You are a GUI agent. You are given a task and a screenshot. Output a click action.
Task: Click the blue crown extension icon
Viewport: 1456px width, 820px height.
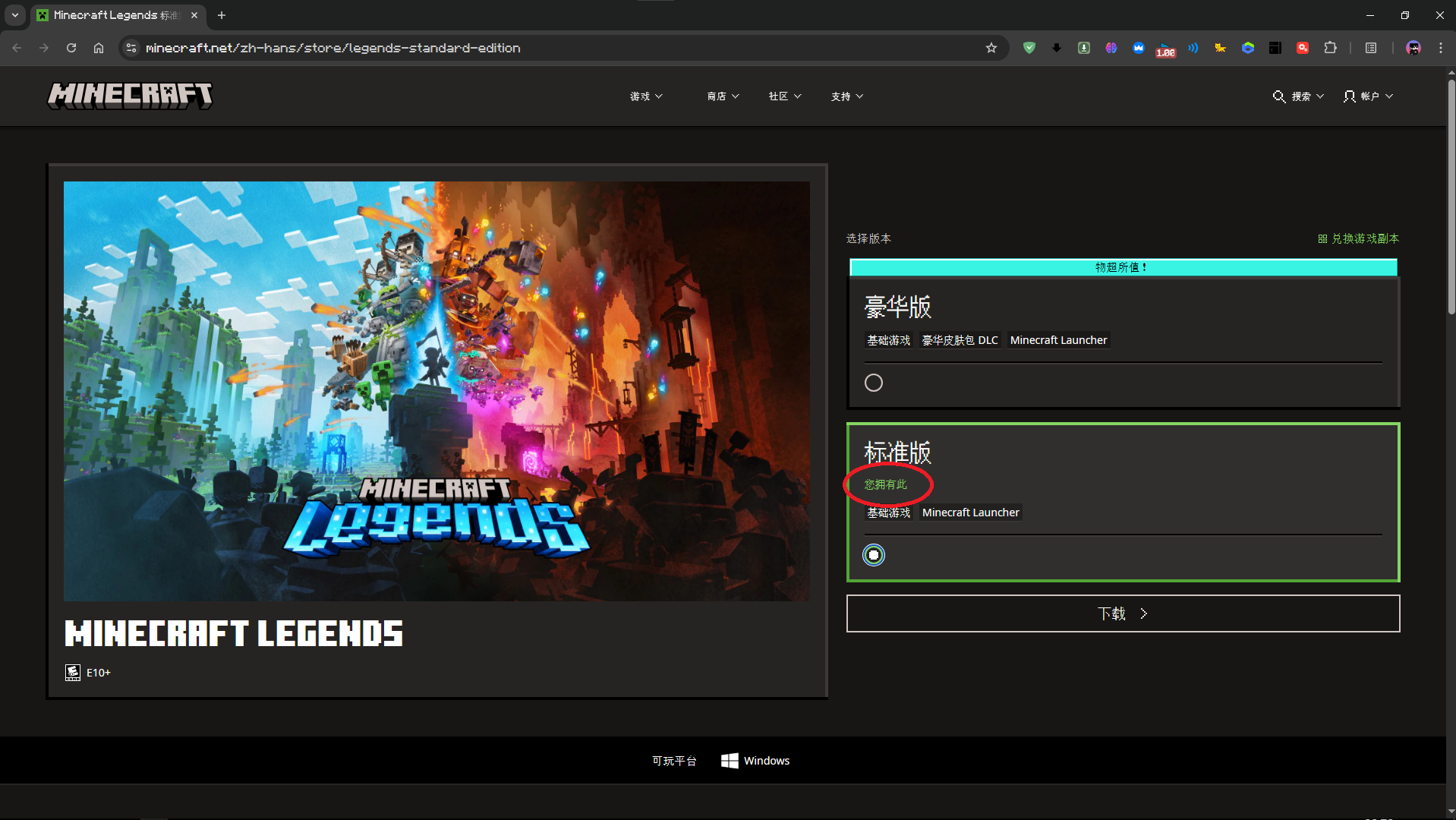[x=1139, y=48]
